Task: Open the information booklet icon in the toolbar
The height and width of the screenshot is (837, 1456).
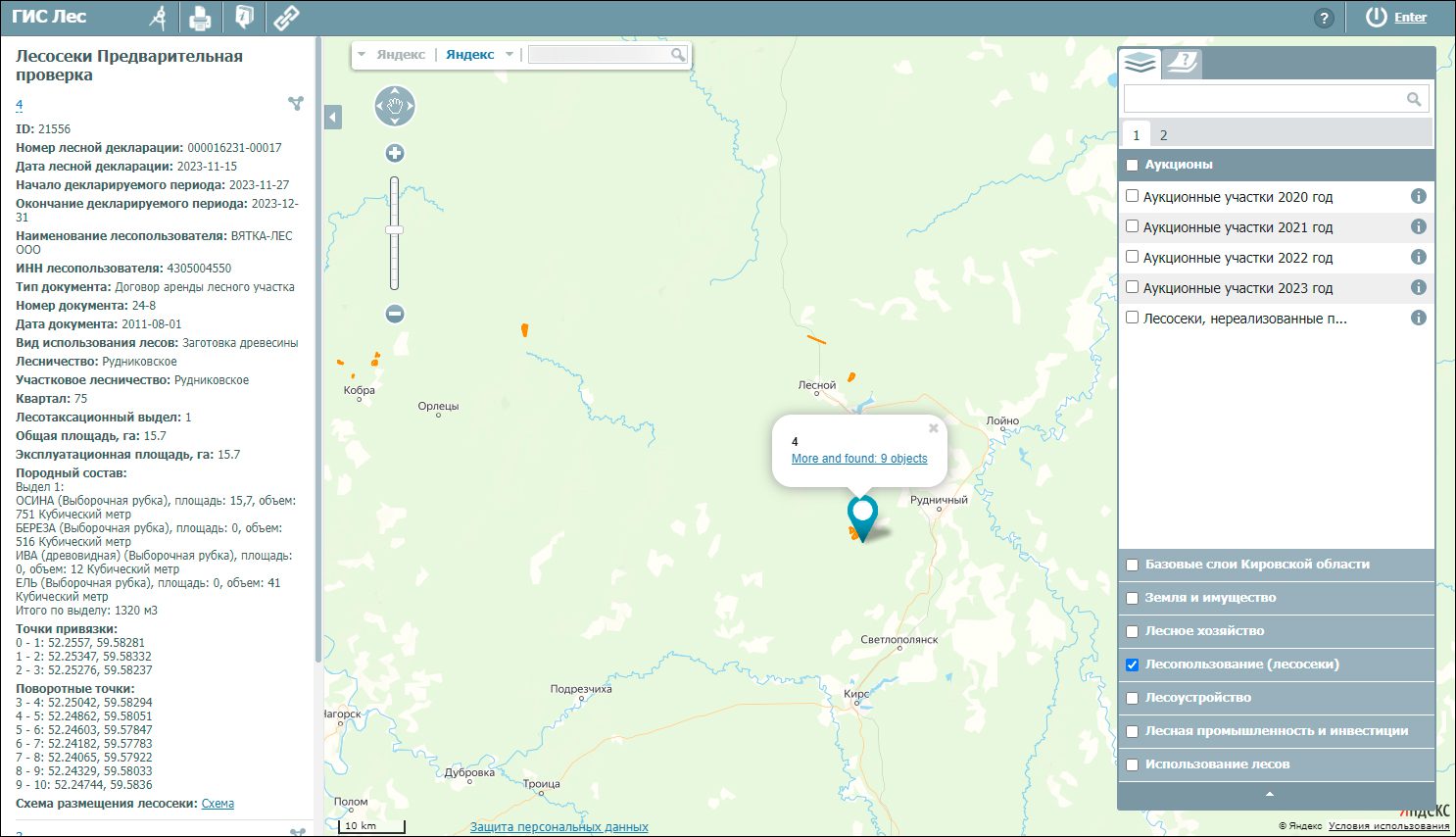Action: coord(244,17)
